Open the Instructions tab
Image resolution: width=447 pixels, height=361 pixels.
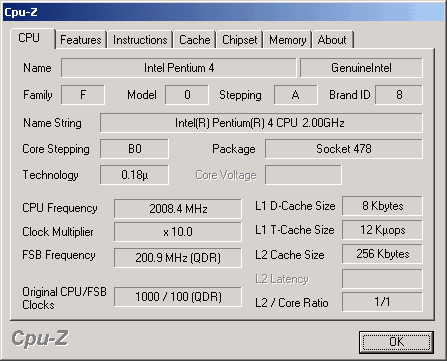140,40
